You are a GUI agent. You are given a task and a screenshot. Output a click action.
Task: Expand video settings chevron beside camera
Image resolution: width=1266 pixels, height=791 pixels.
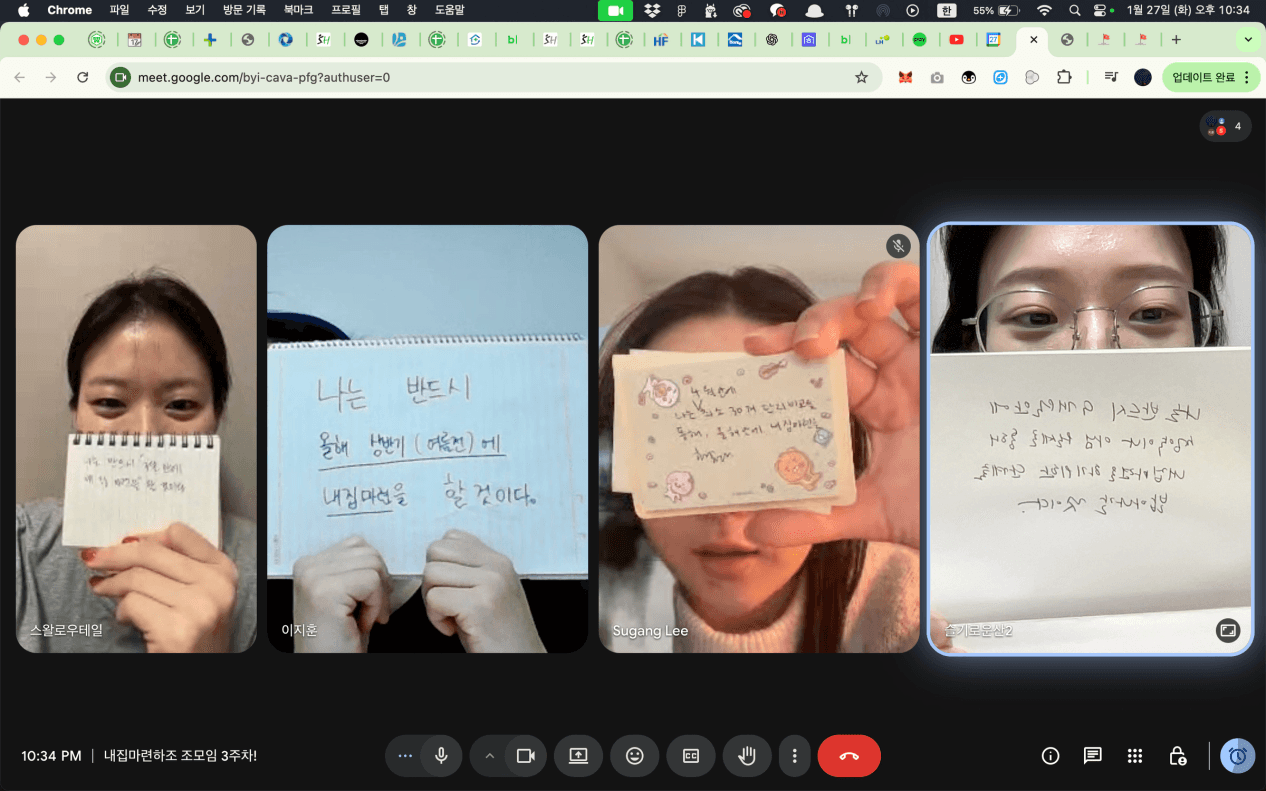(x=489, y=756)
